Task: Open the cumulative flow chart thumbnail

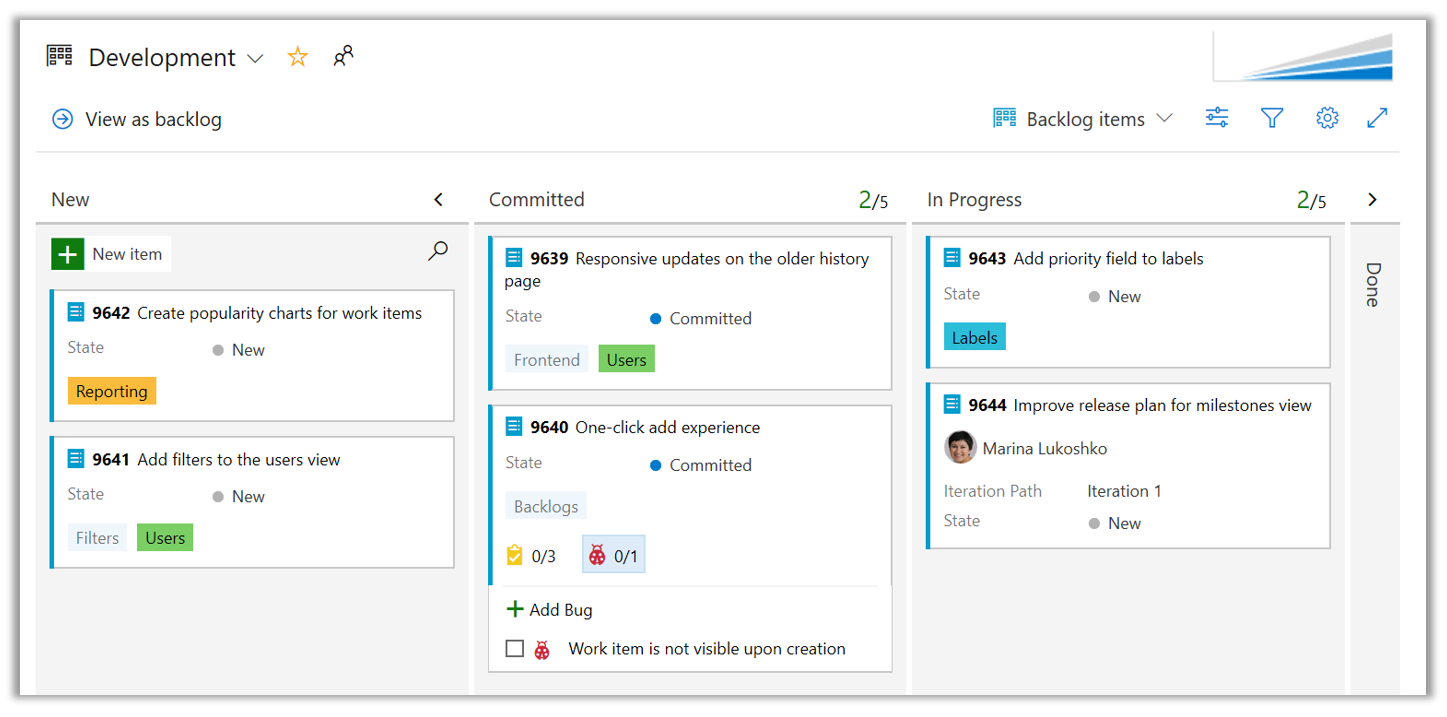Action: [1302, 57]
